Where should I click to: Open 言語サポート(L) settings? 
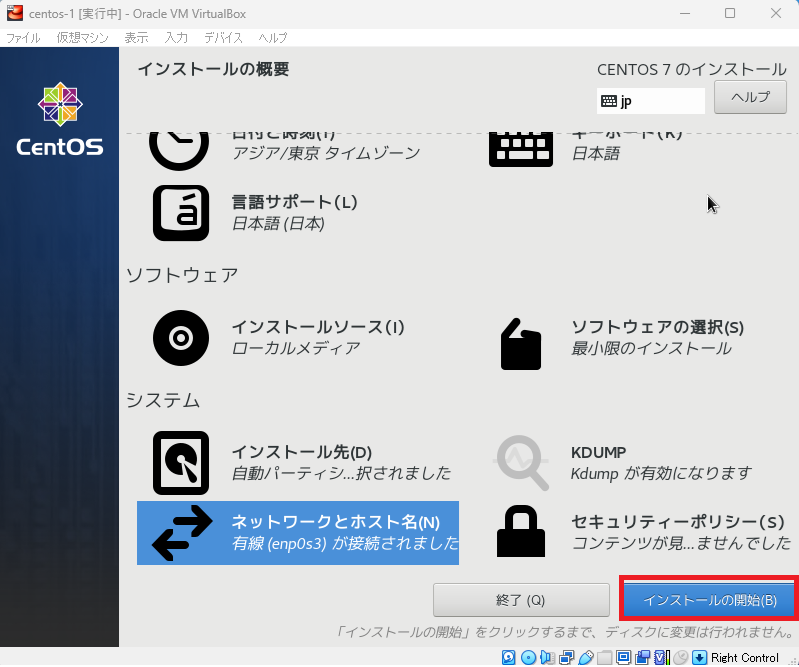coord(295,202)
